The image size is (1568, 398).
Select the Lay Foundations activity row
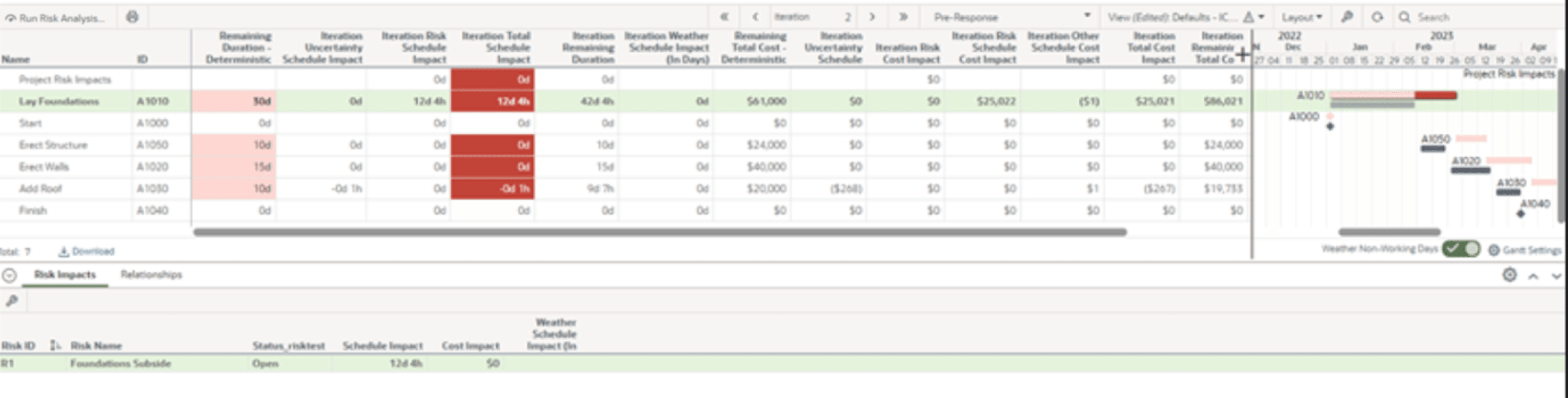[x=625, y=101]
